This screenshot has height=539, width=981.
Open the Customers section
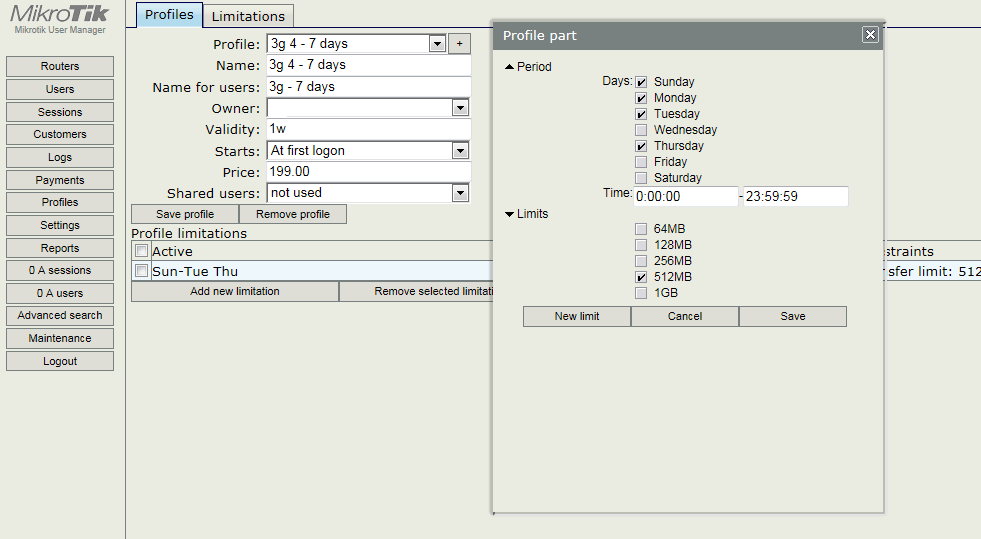[60, 134]
